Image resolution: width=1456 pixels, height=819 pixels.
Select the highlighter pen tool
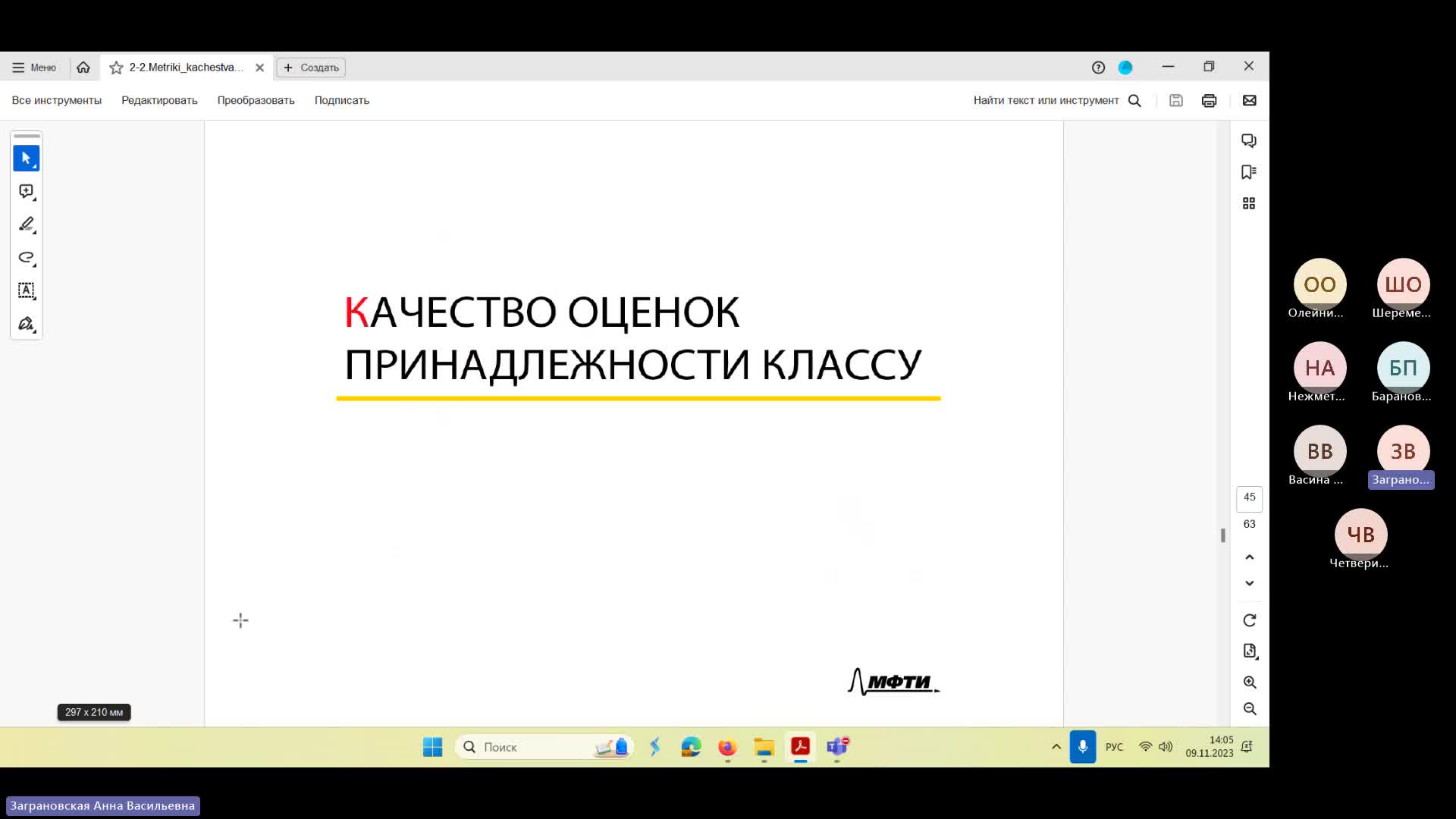(x=27, y=224)
